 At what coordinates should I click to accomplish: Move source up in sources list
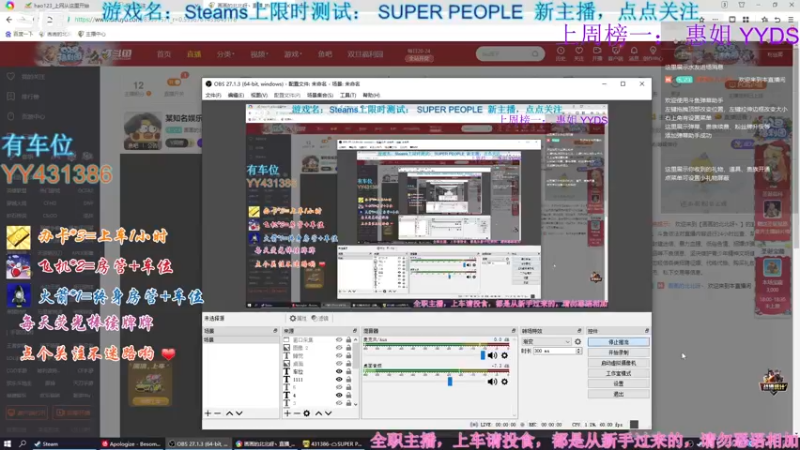click(x=318, y=413)
